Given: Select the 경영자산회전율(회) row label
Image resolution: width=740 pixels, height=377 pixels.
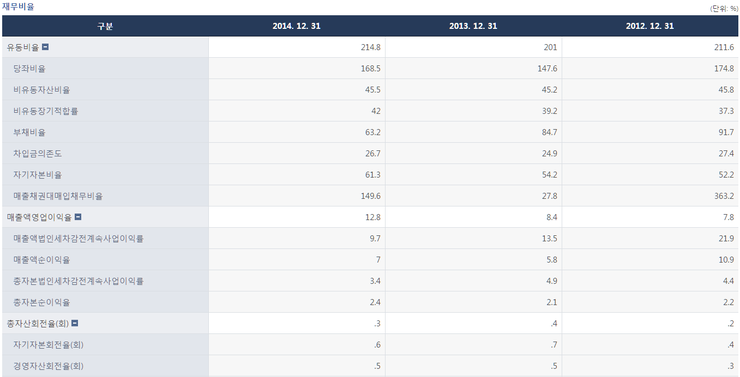Looking at the screenshot, I should click(48, 366).
